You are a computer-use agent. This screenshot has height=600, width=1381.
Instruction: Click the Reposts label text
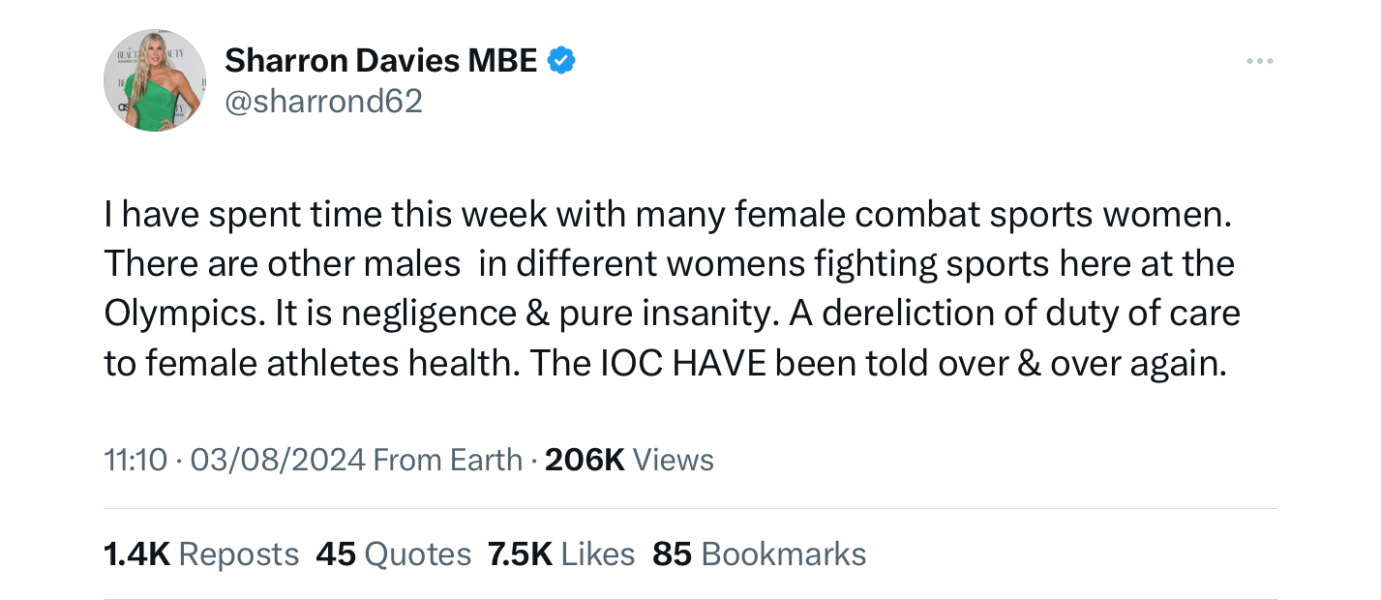coord(238,553)
